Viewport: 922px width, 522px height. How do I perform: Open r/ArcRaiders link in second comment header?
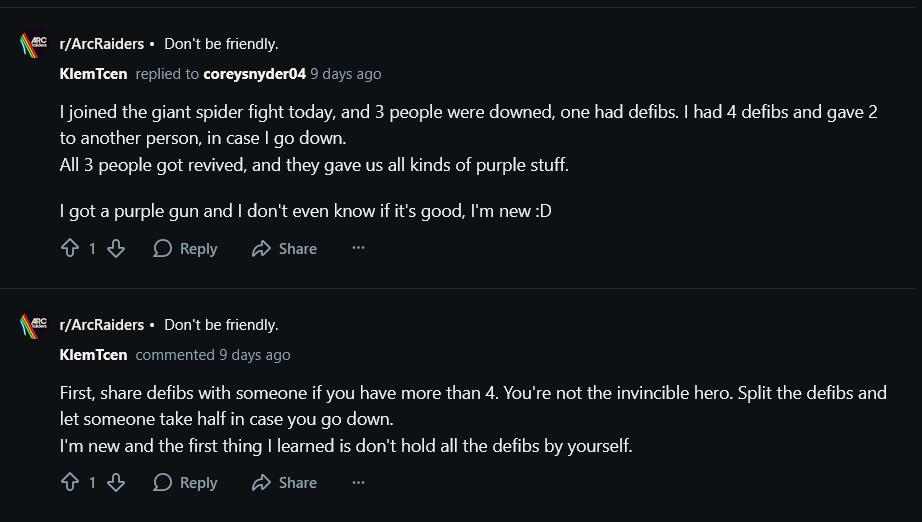coord(102,325)
